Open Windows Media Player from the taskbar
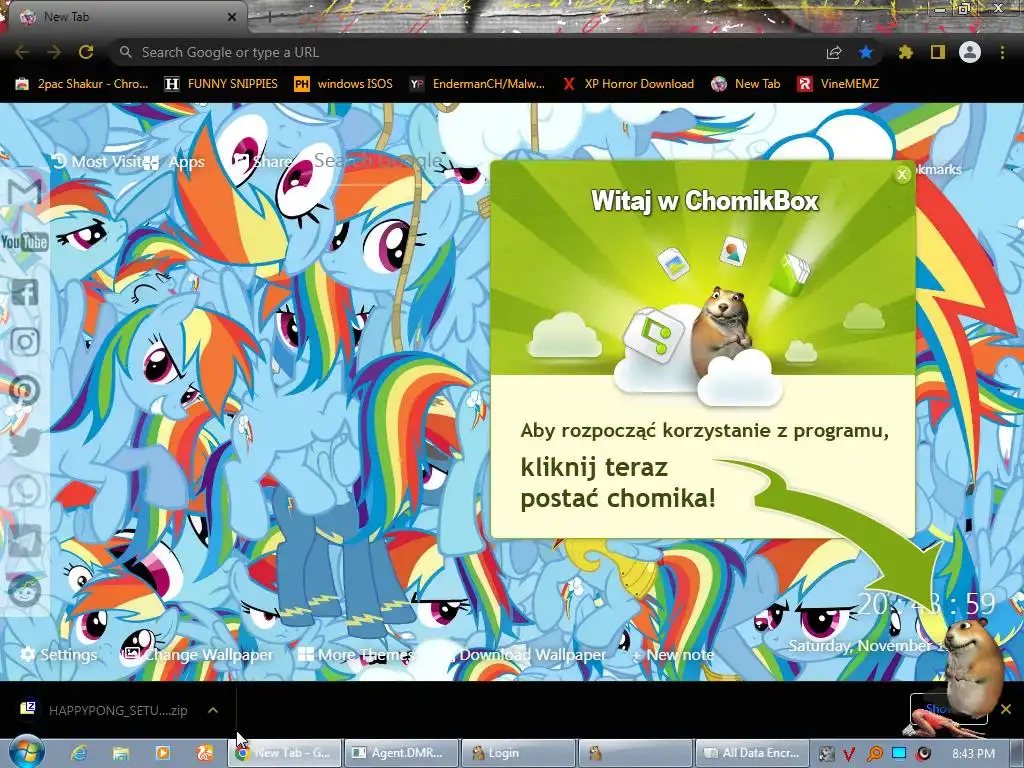Viewport: 1024px width, 768px height. 163,753
